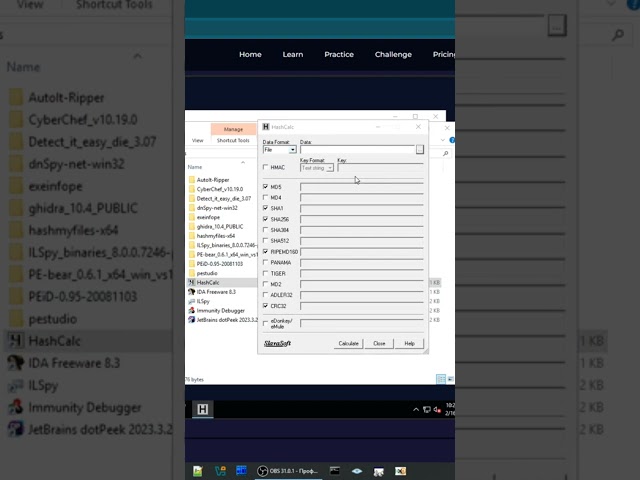The height and width of the screenshot is (480, 640).
Task: Click the Detect_it_easy_die_3.07 folder icon in Explorer list
Action: click(x=192, y=198)
